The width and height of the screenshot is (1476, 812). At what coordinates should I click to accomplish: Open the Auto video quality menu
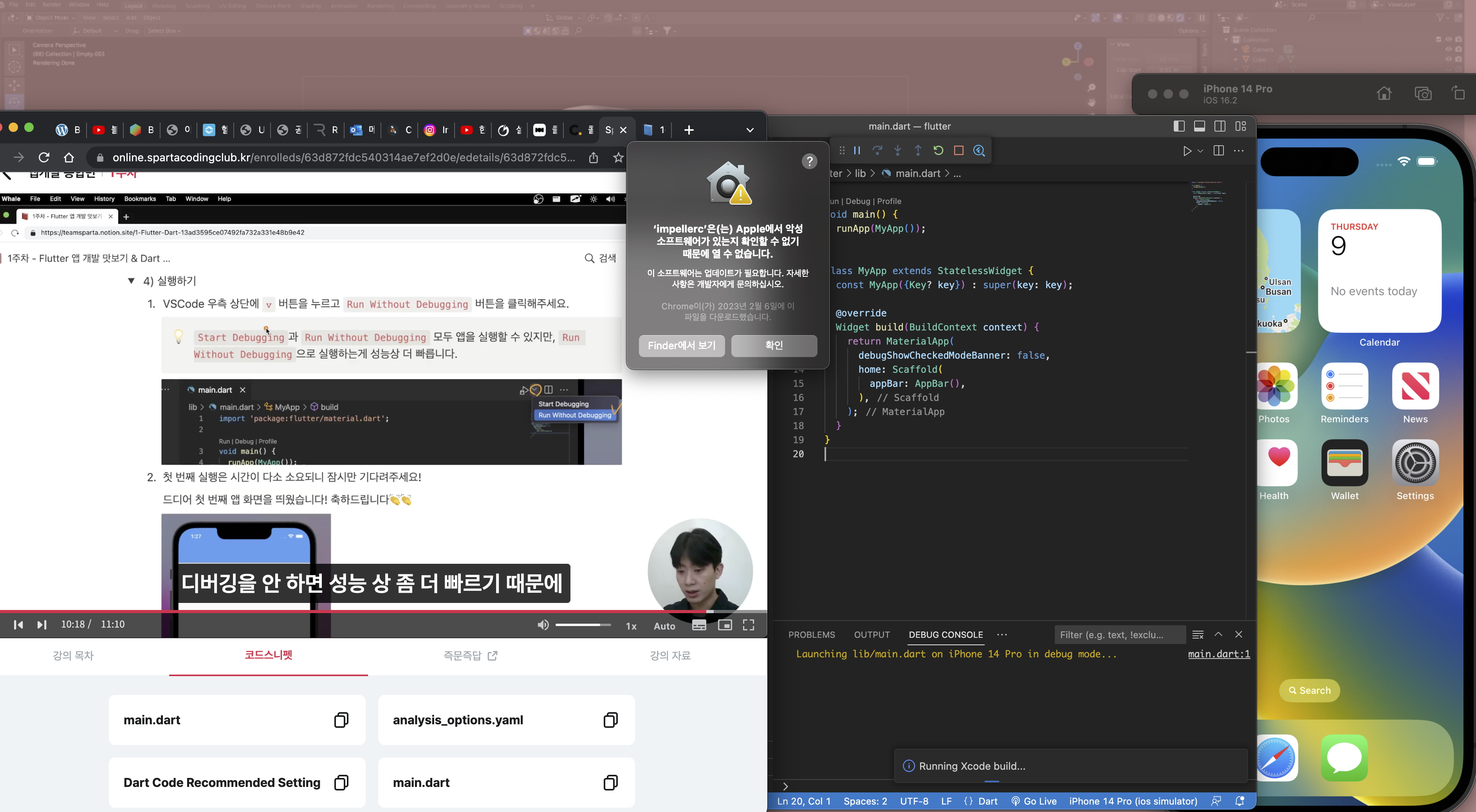point(664,626)
